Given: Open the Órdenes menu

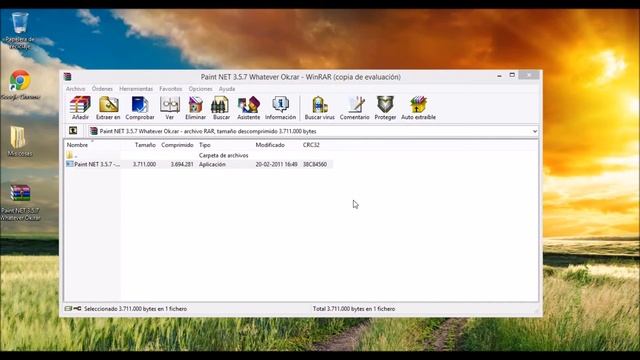Looking at the screenshot, I should (x=102, y=89).
